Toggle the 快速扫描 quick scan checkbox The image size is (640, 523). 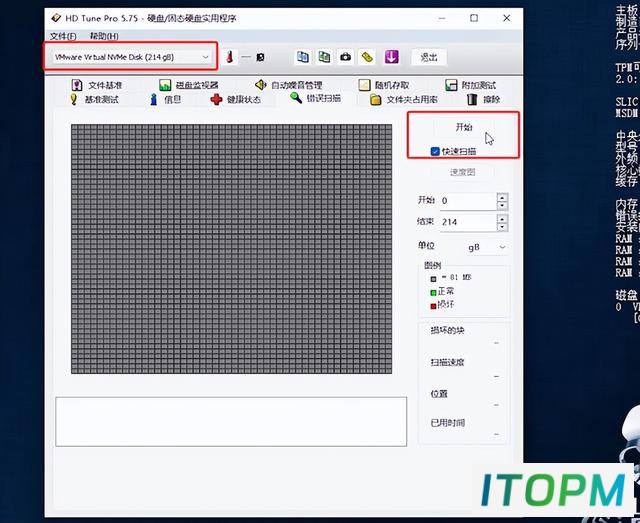[435, 151]
